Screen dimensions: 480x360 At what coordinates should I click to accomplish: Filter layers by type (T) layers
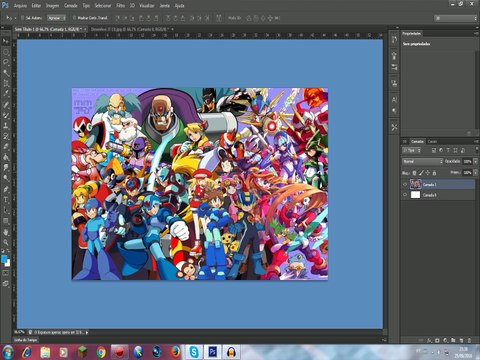[448, 150]
